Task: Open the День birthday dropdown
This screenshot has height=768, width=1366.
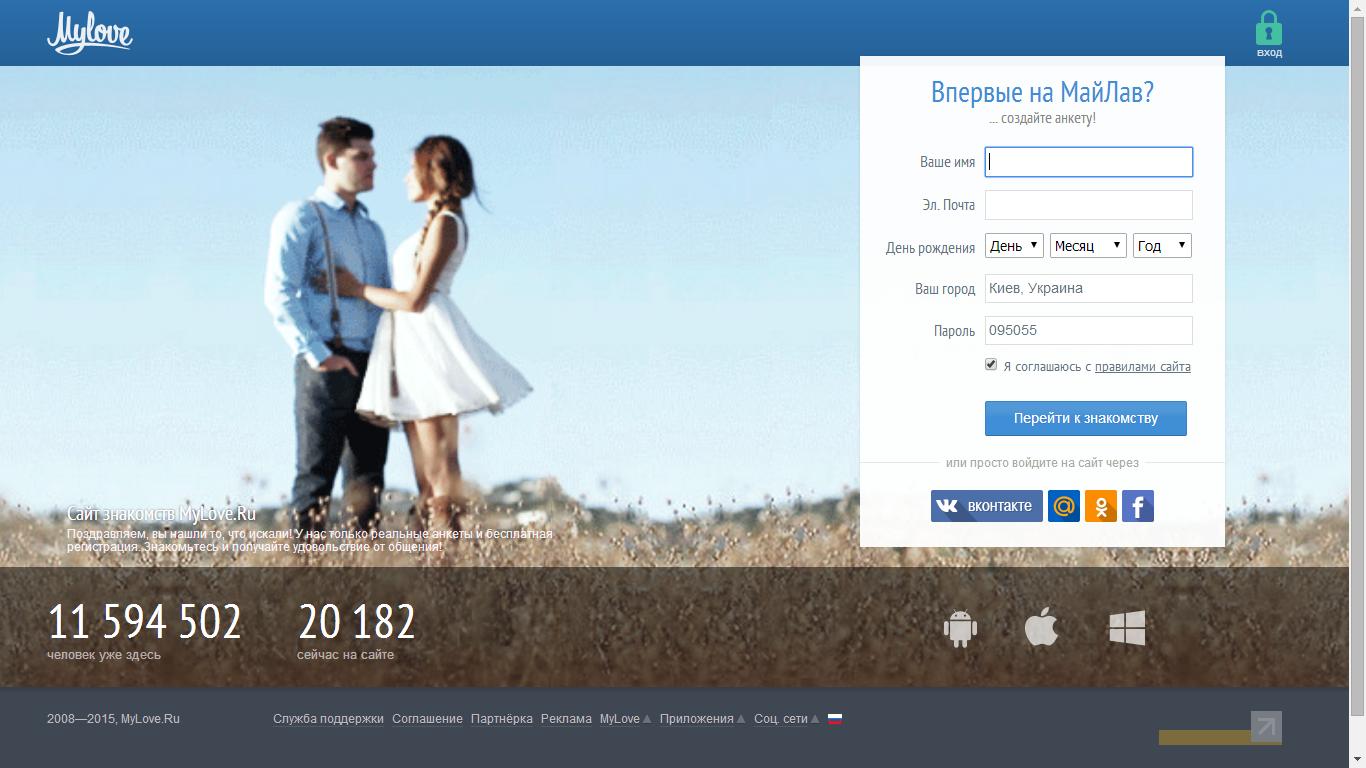Action: click(x=1014, y=246)
